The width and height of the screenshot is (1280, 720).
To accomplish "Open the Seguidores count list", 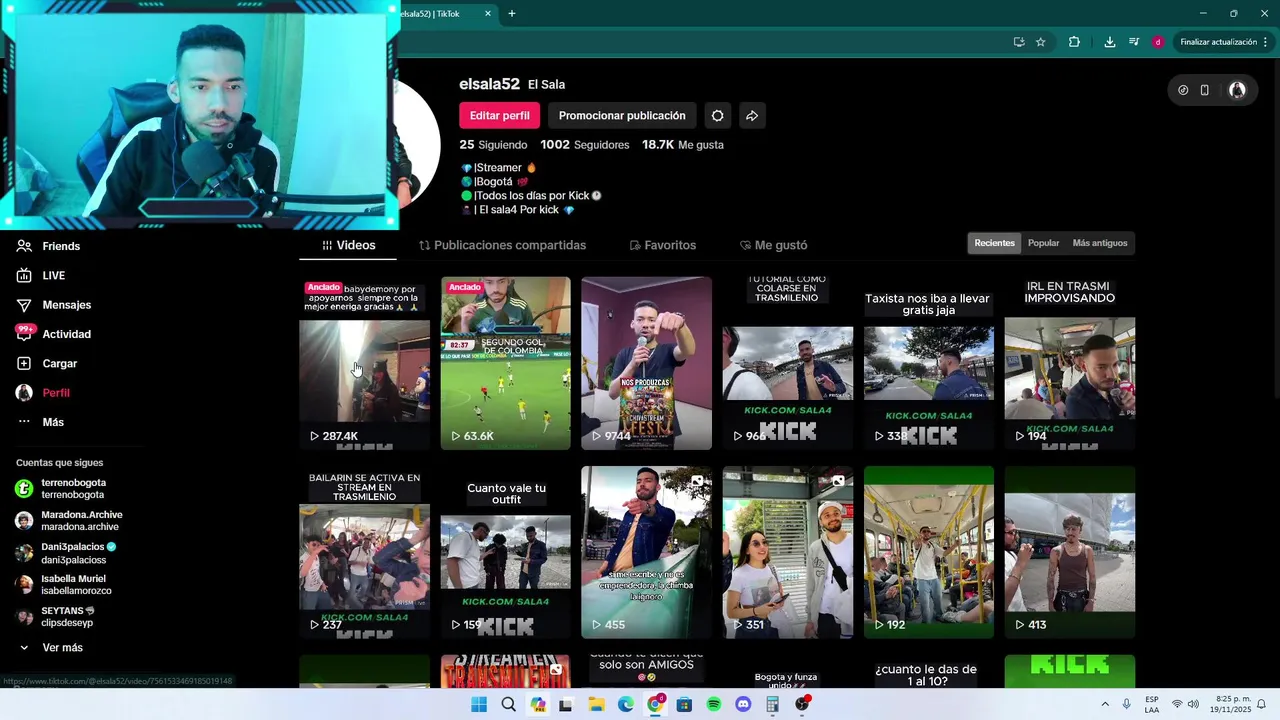I will tap(585, 145).
